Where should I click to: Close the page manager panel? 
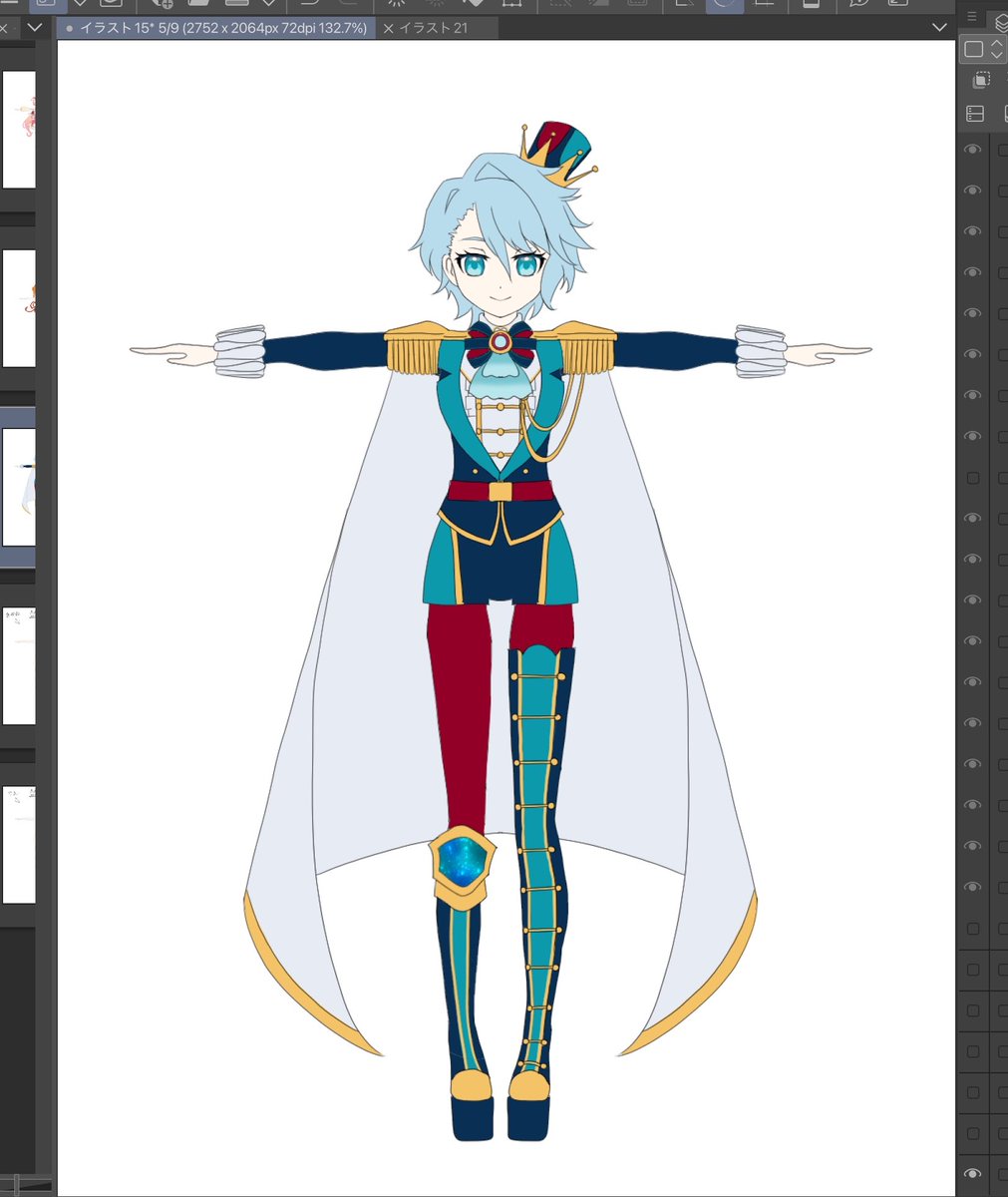[x=4, y=27]
